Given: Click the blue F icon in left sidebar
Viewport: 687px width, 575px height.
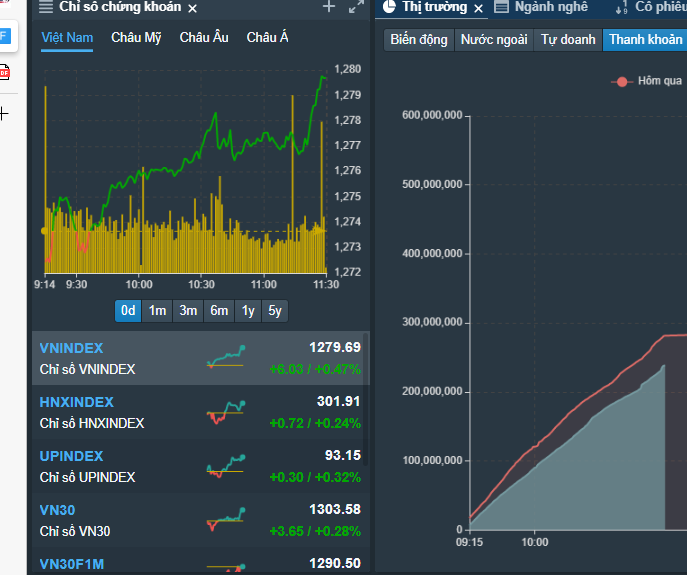Looking at the screenshot, I should click(4, 36).
